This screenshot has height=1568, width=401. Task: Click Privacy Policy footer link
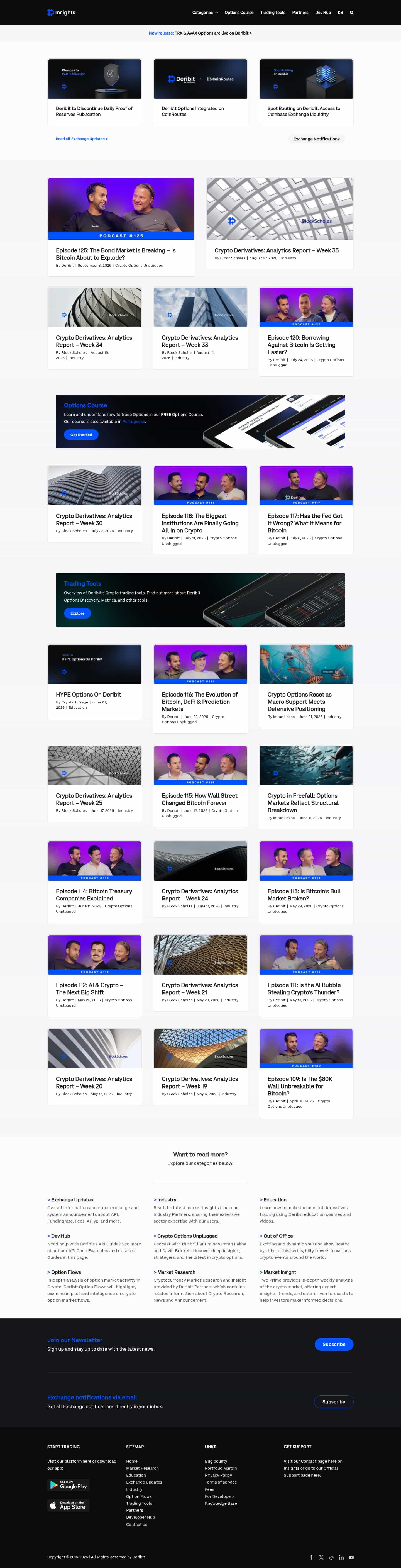point(218,1476)
